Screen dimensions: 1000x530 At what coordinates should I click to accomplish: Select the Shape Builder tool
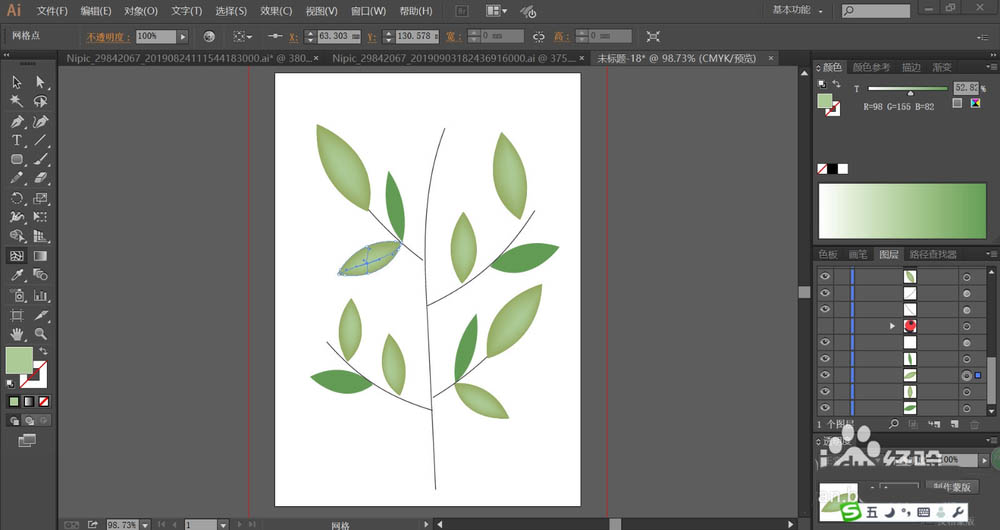[17, 237]
